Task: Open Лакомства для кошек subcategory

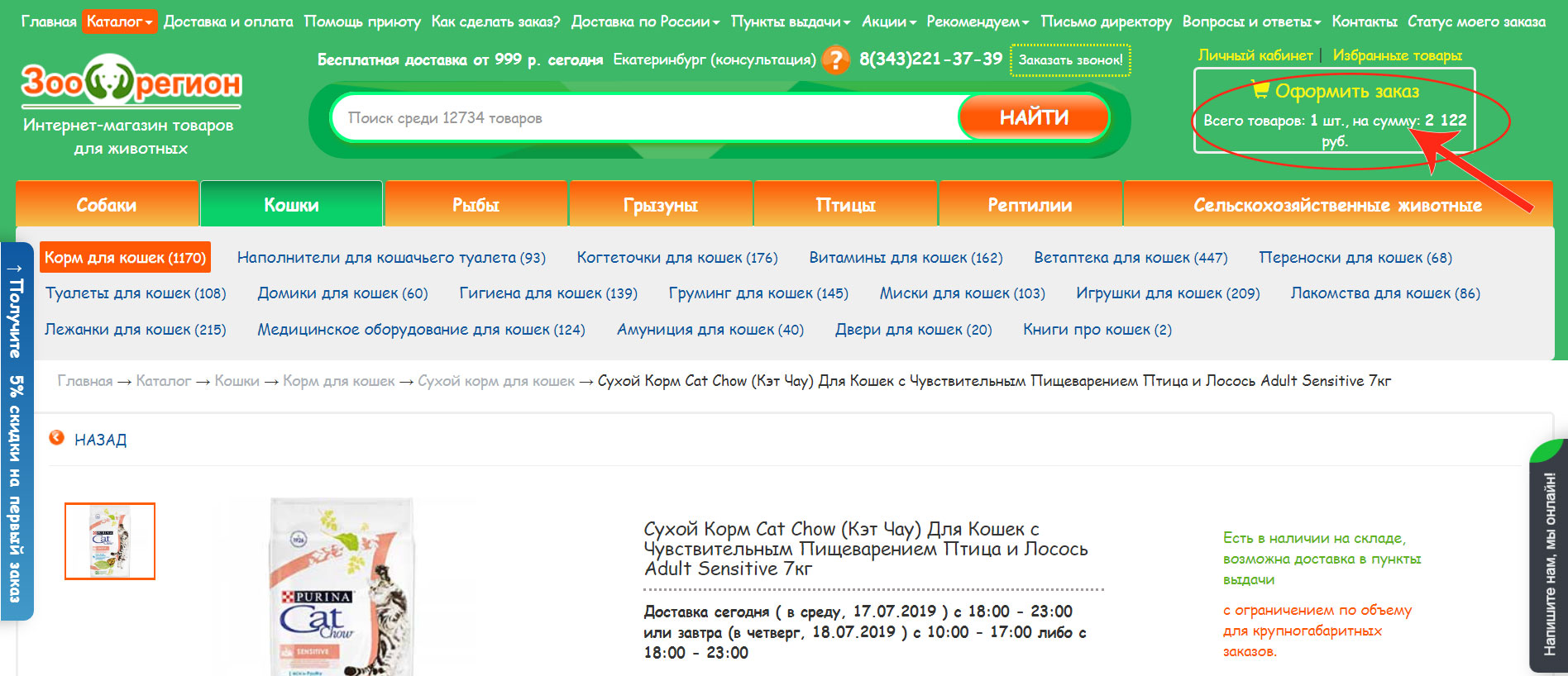Action: coord(1385,293)
